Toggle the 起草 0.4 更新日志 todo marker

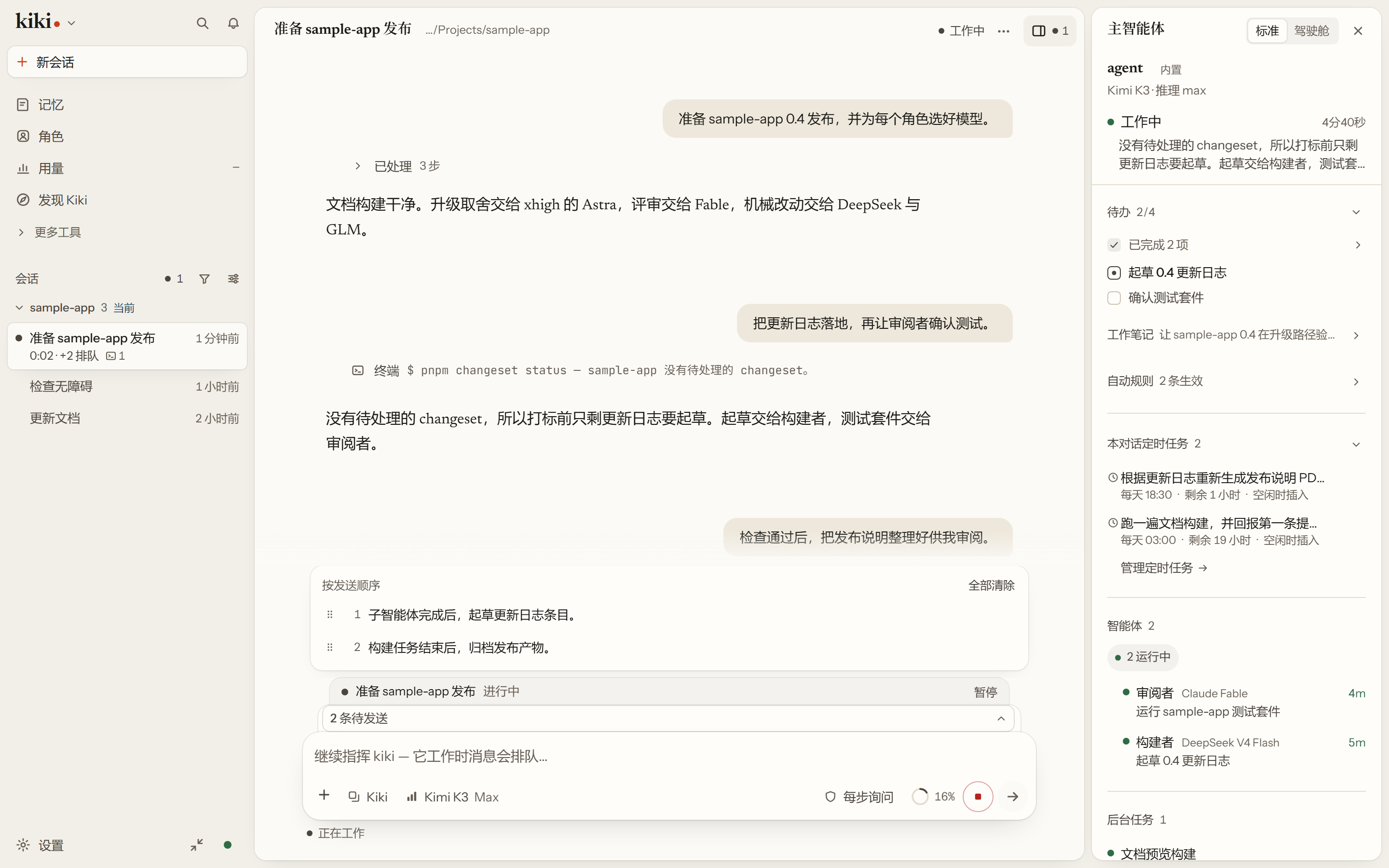coord(1114,272)
